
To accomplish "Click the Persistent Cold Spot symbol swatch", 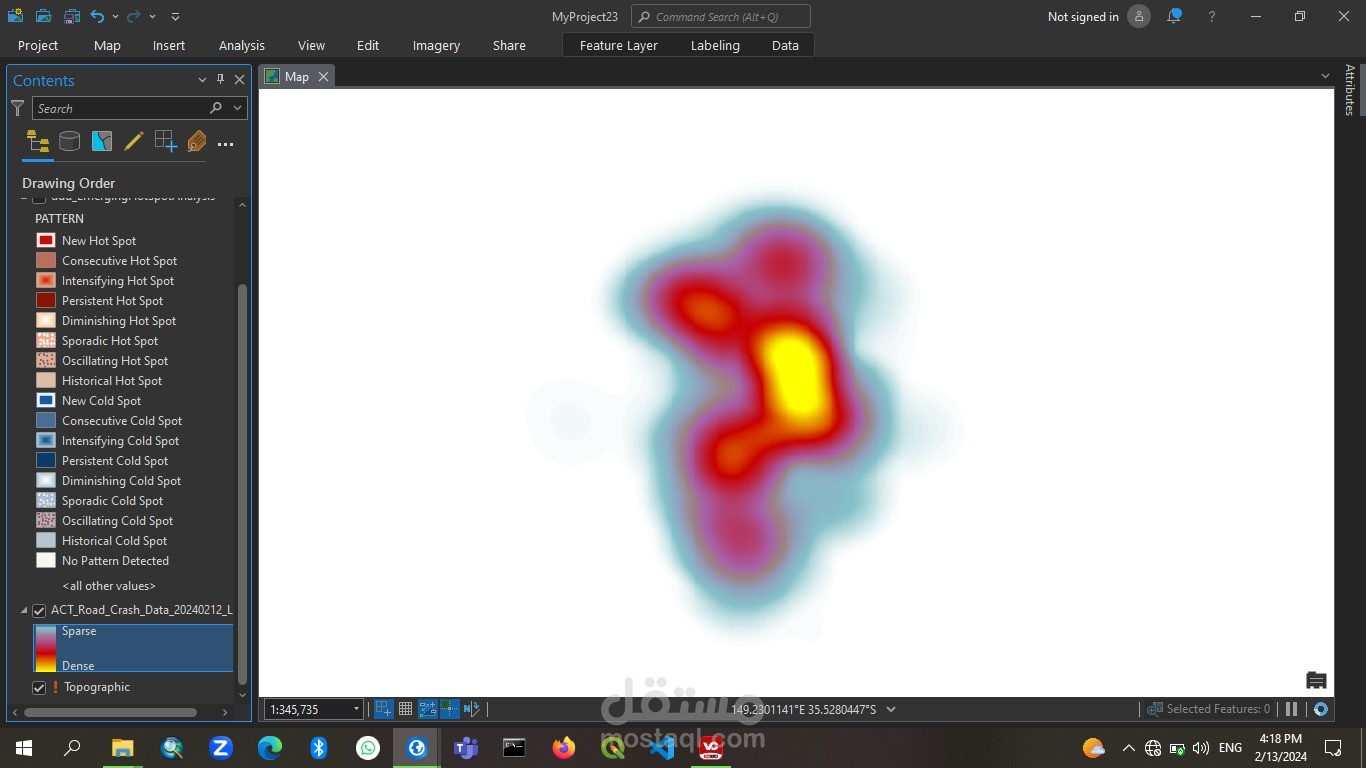I will pos(46,460).
